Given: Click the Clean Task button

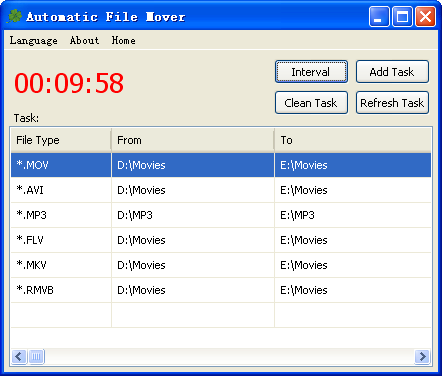Looking at the screenshot, I should (311, 103).
